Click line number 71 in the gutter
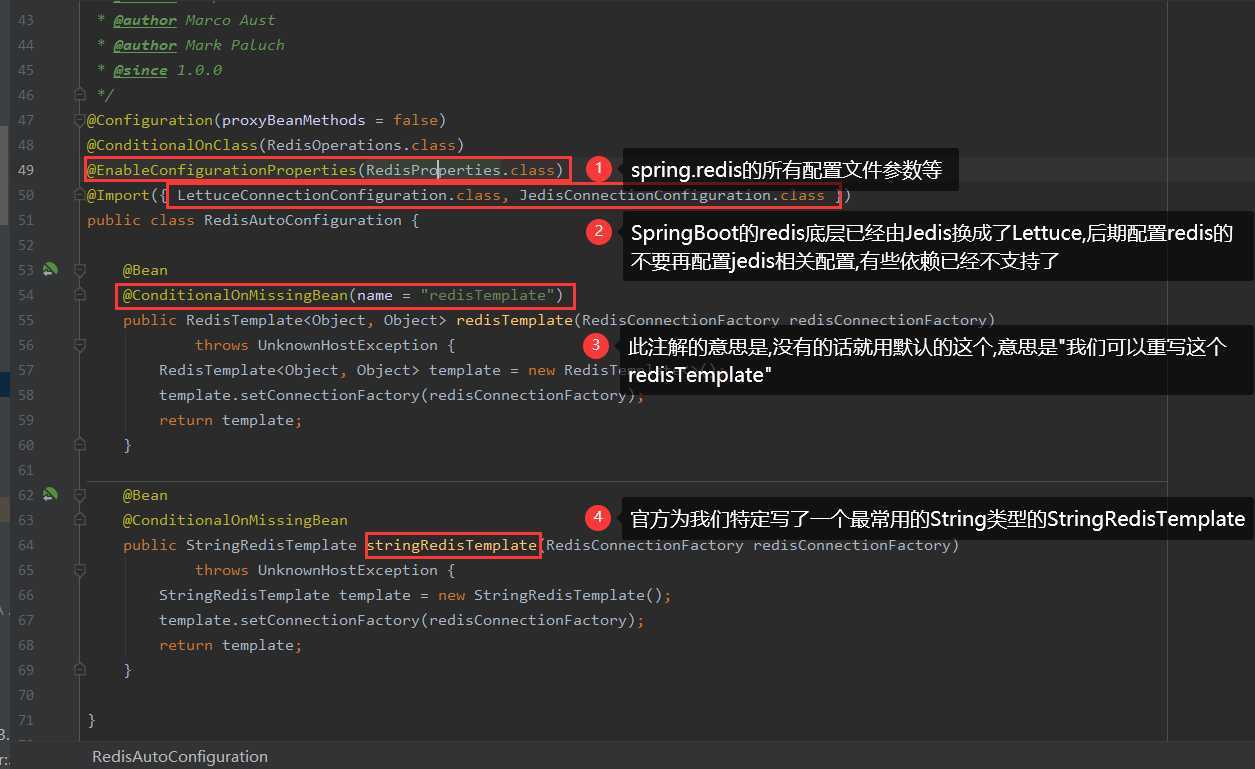 tap(26, 720)
